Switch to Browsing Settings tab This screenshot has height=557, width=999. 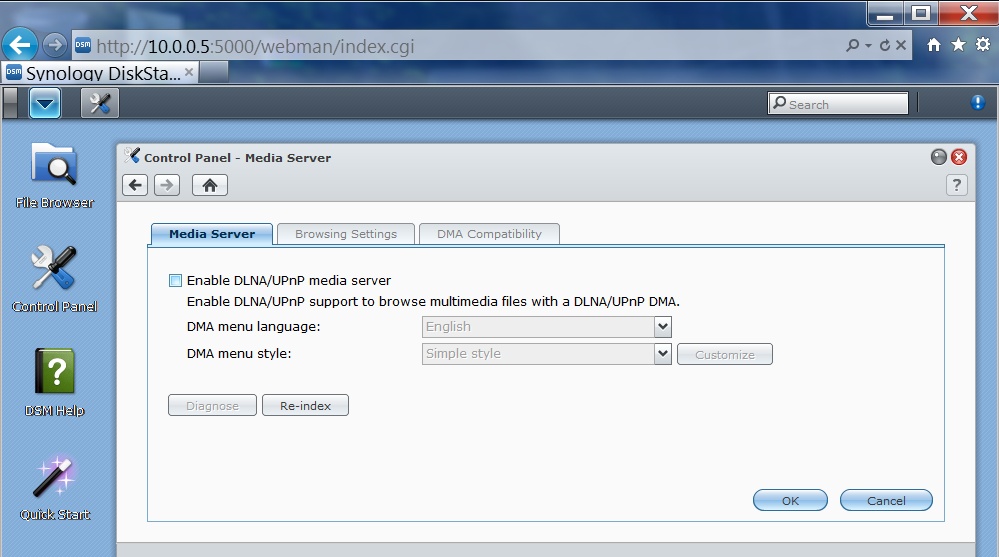tap(346, 234)
